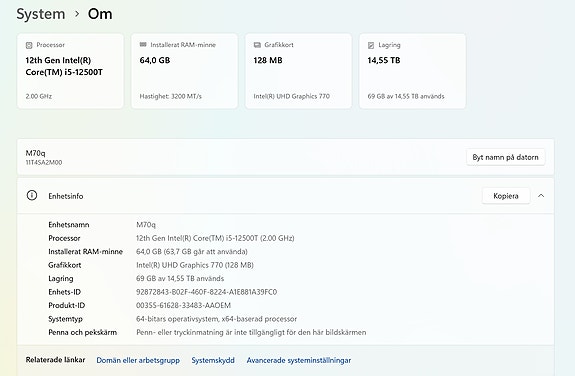Click 12th Gen Intel Core i5-12500T card title
The height and width of the screenshot is (376, 575).
[64, 66]
